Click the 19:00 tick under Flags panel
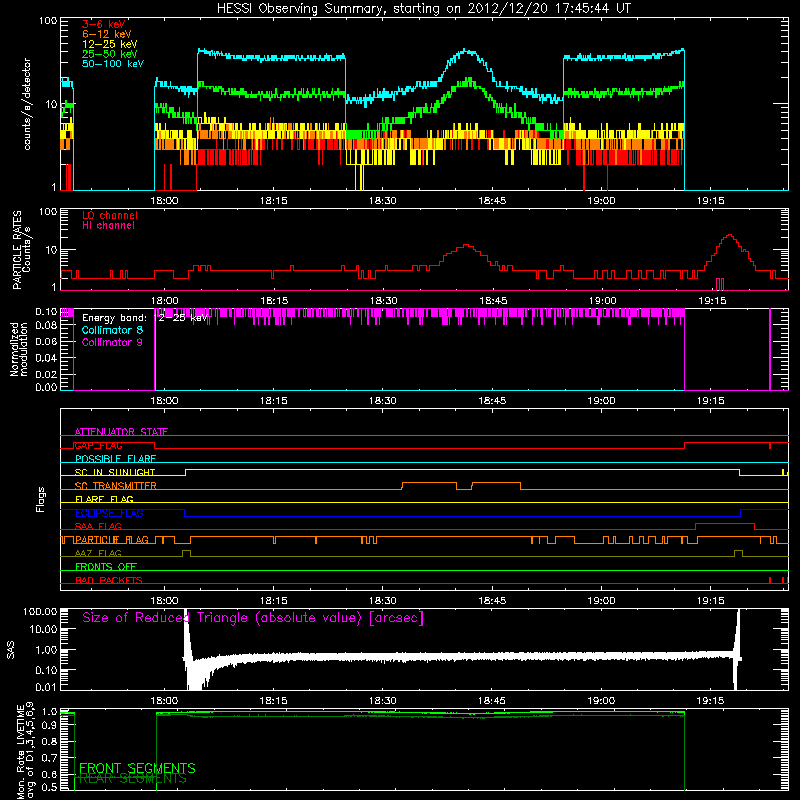 point(601,601)
